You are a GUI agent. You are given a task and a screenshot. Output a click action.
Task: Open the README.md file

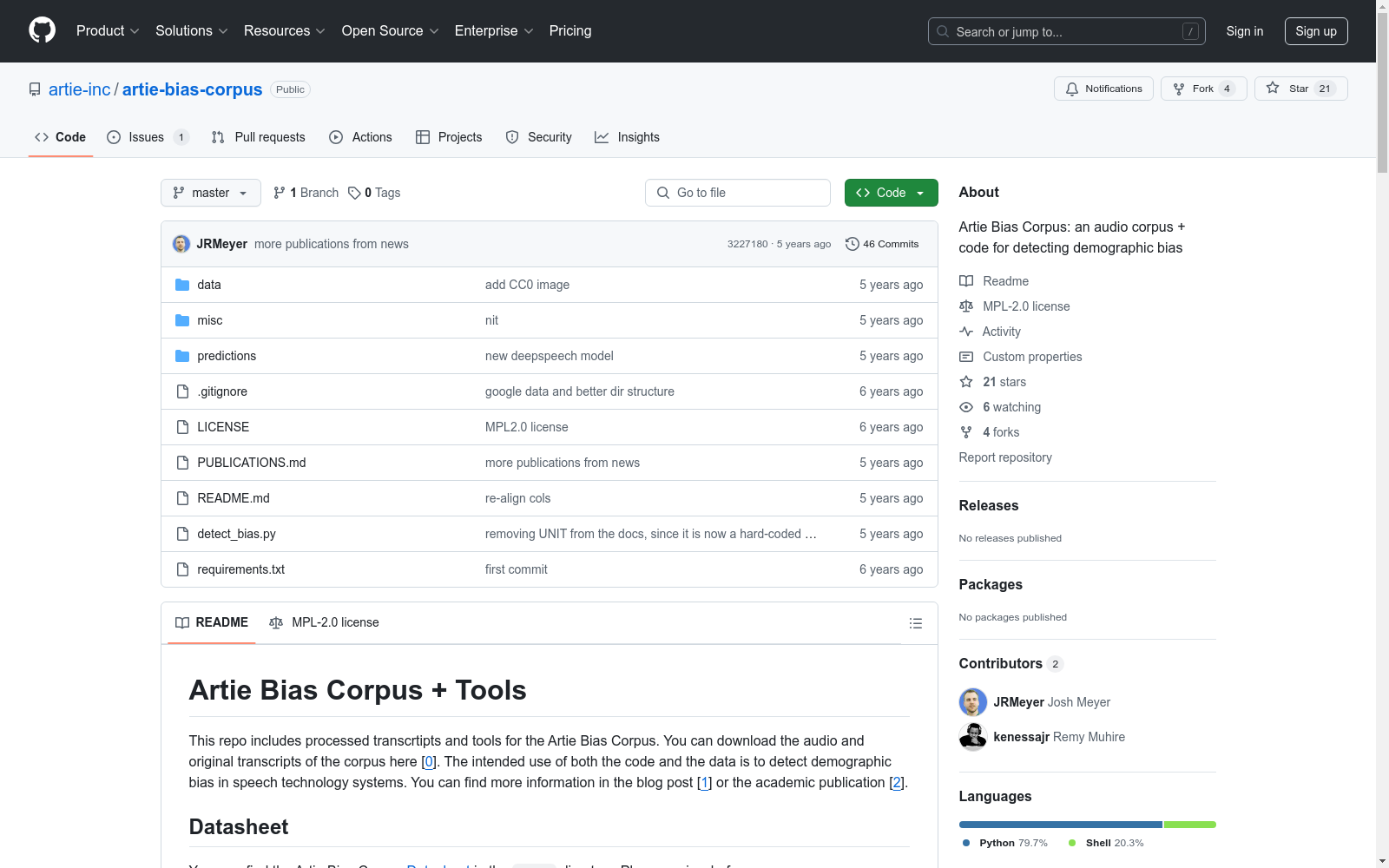234,498
